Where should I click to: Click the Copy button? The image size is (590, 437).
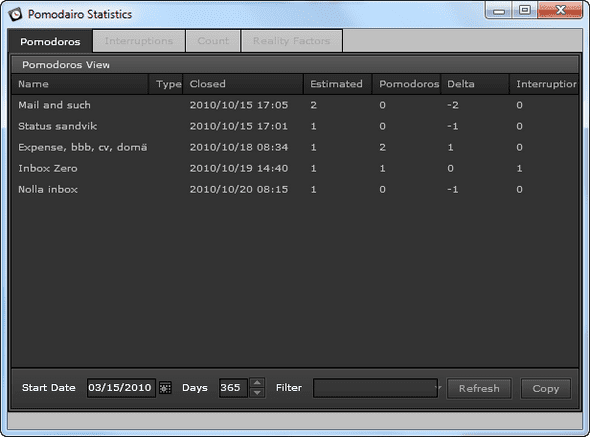pyautogui.click(x=546, y=388)
